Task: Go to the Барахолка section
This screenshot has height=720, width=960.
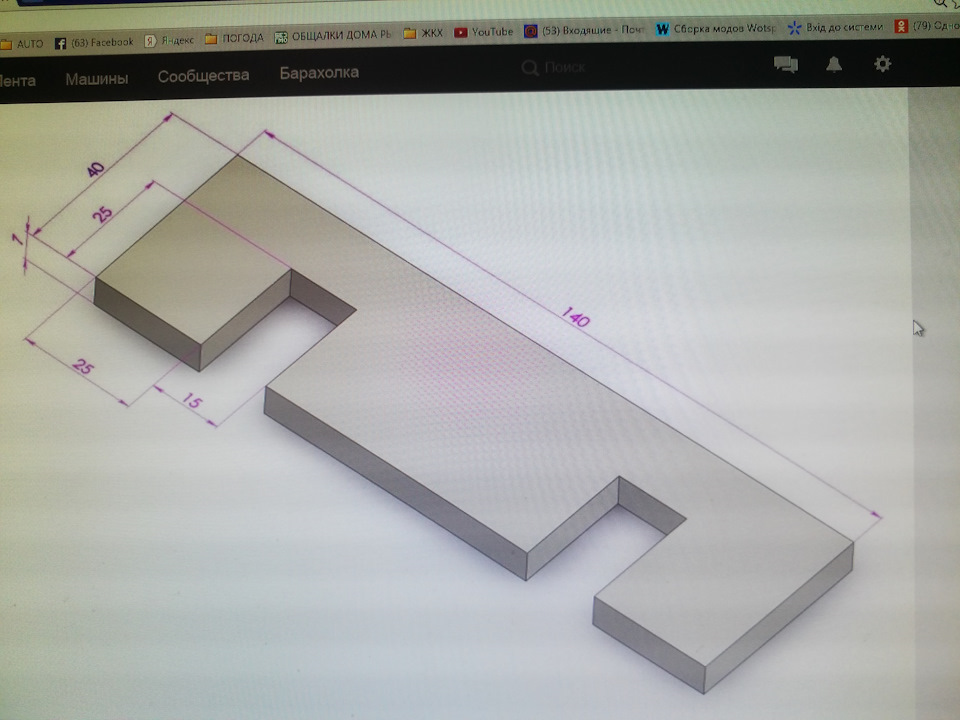Action: coord(319,72)
